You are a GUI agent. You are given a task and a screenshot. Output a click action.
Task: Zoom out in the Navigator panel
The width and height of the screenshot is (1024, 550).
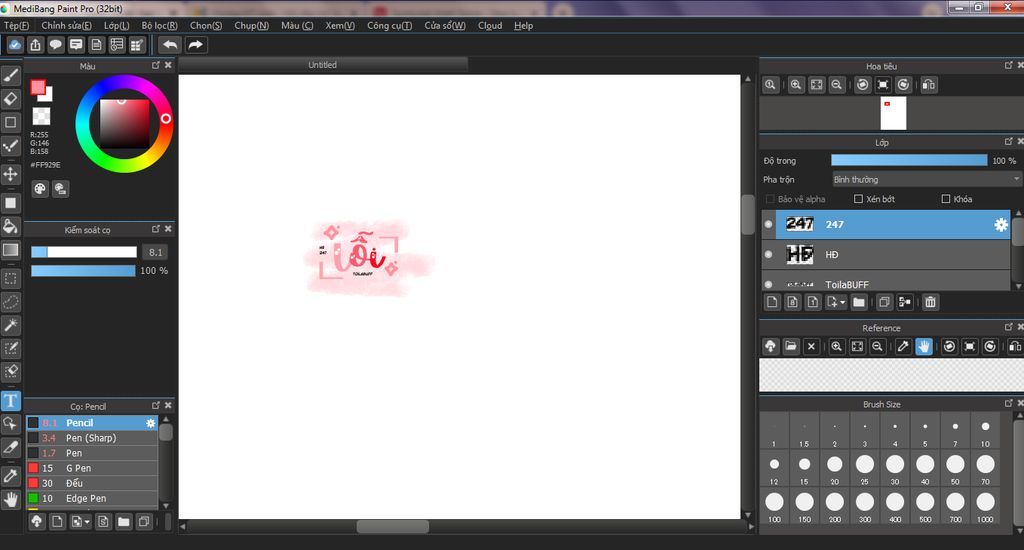[837, 85]
